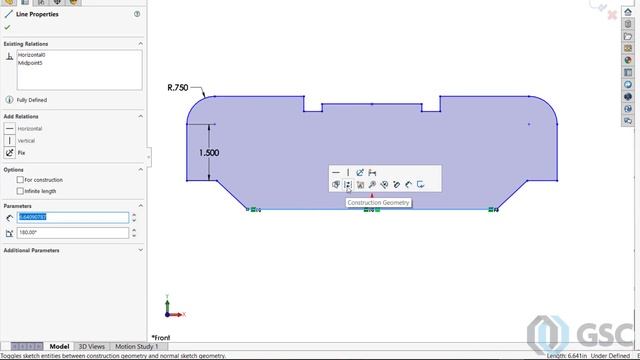Click Fix relation icon in Add Relations
Image resolution: width=640 pixels, height=360 pixels.
[x=9, y=153]
